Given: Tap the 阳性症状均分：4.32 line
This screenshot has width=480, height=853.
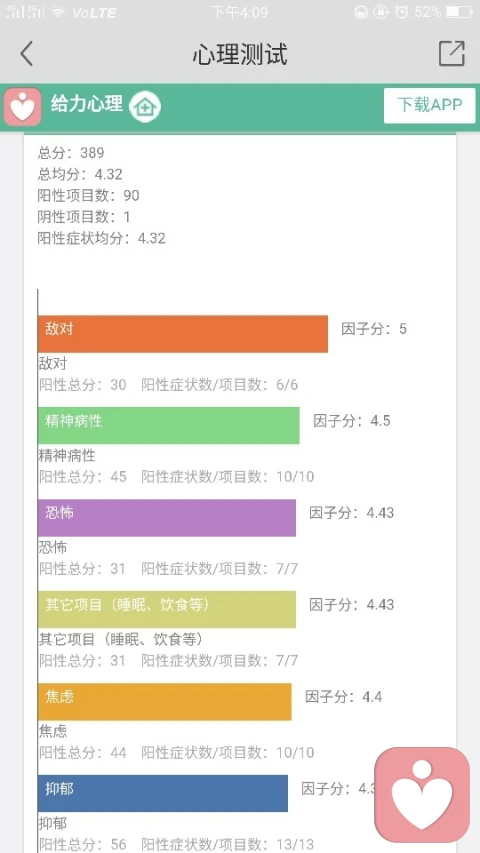Looking at the screenshot, I should 102,238.
